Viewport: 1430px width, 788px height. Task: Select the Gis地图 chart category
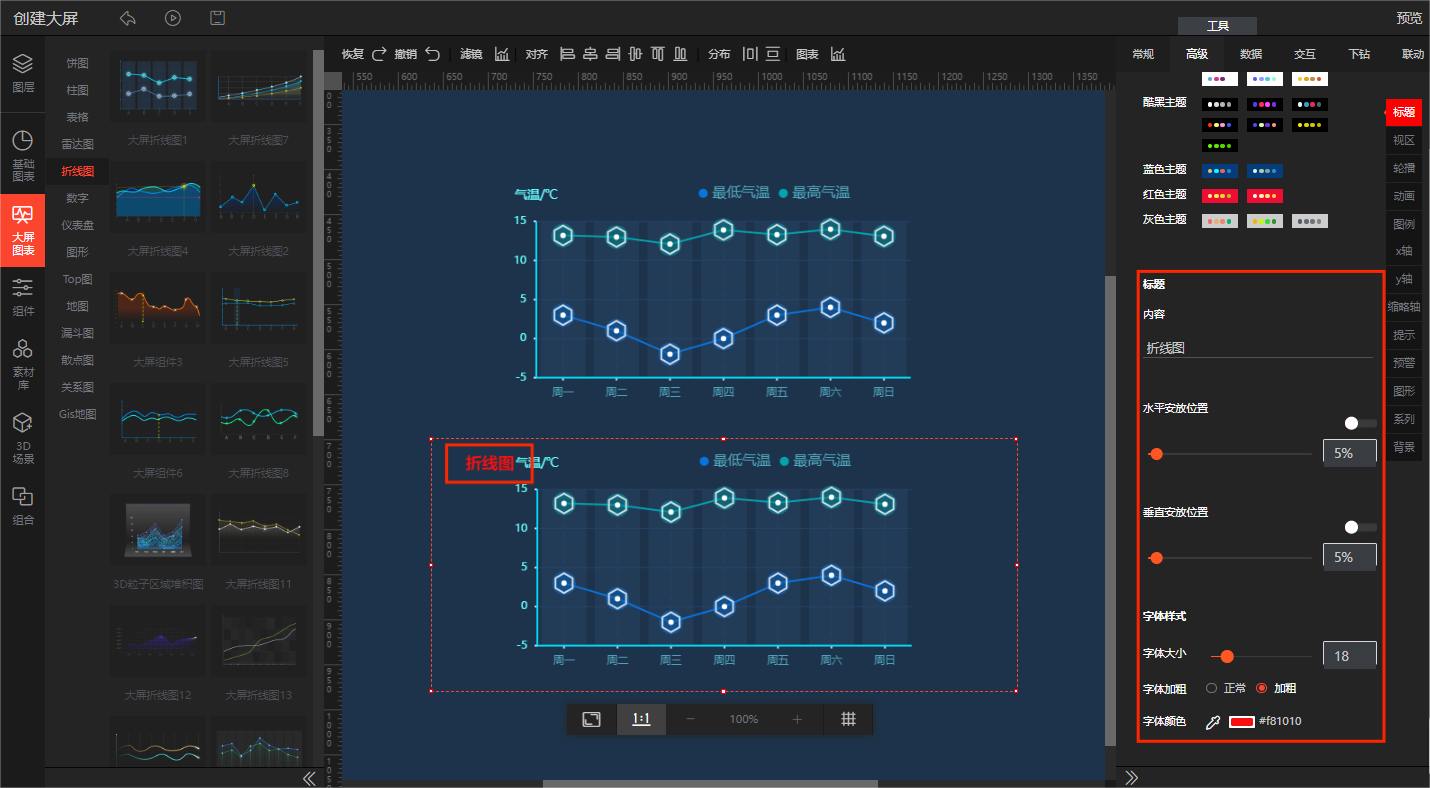pos(78,414)
